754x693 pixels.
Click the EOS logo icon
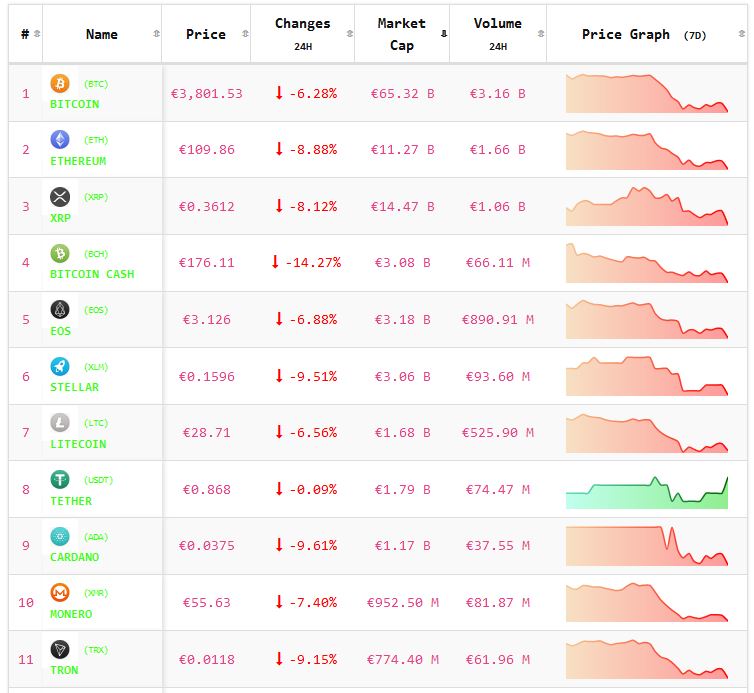[x=60, y=309]
